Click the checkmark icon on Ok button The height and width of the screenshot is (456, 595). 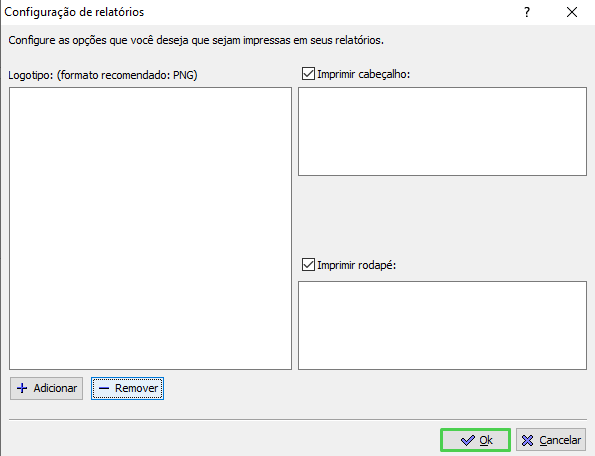click(x=468, y=440)
